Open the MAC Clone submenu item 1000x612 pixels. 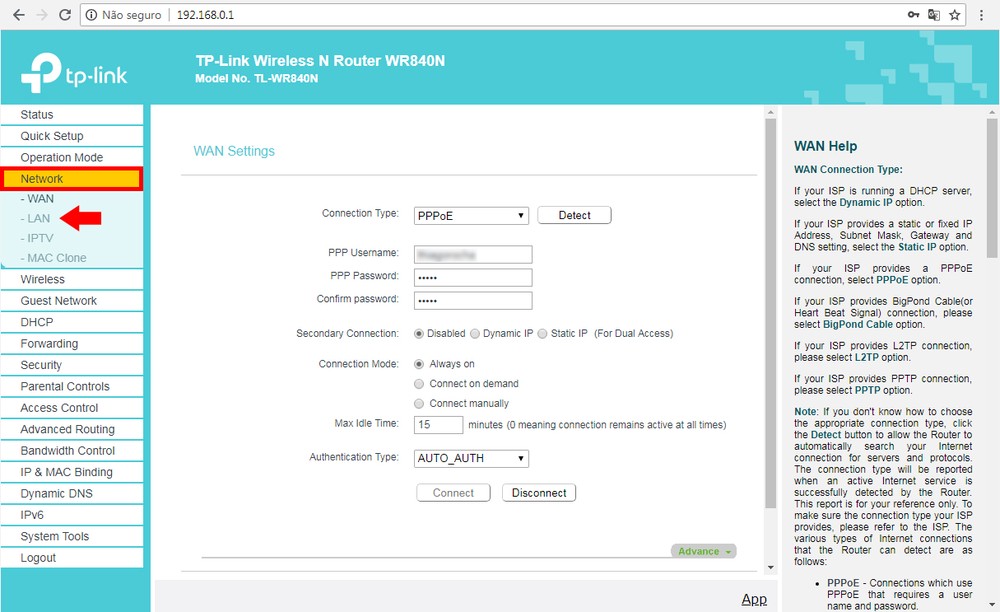[x=54, y=258]
